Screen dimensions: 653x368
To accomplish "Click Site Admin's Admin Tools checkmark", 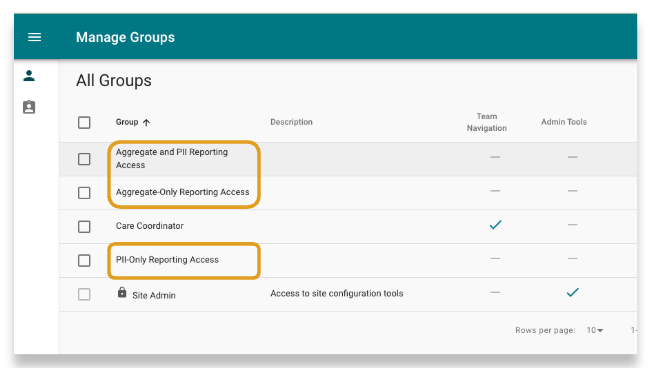I will pos(573,293).
